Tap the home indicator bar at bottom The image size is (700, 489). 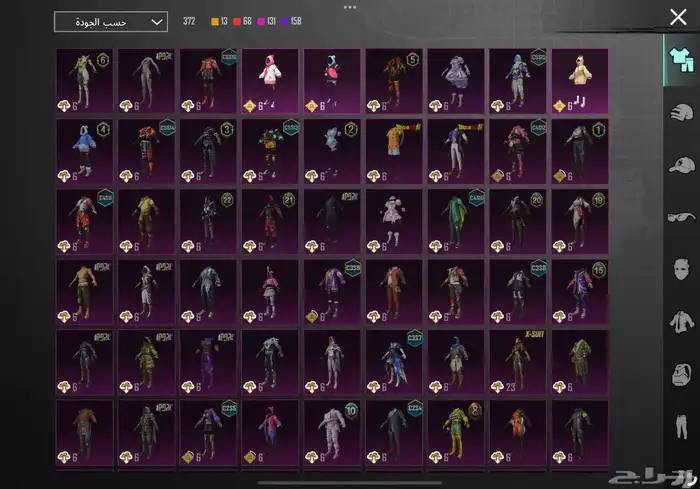[350, 482]
